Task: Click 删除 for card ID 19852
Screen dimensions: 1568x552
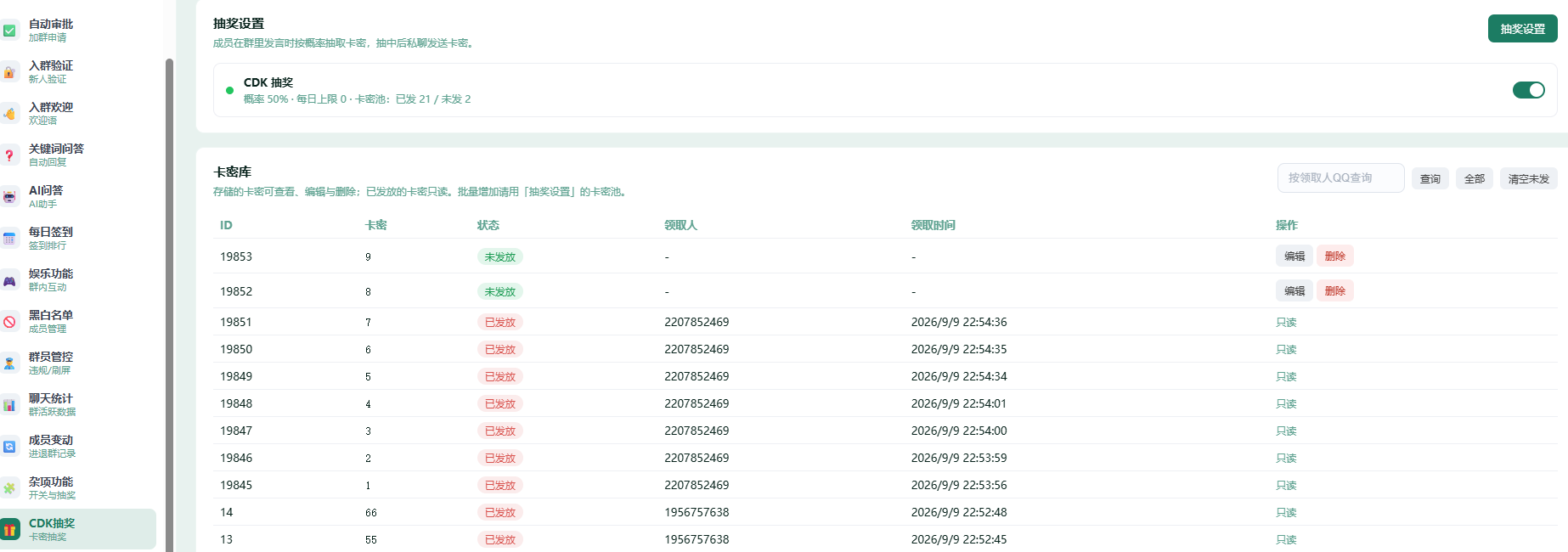Action: (1335, 290)
